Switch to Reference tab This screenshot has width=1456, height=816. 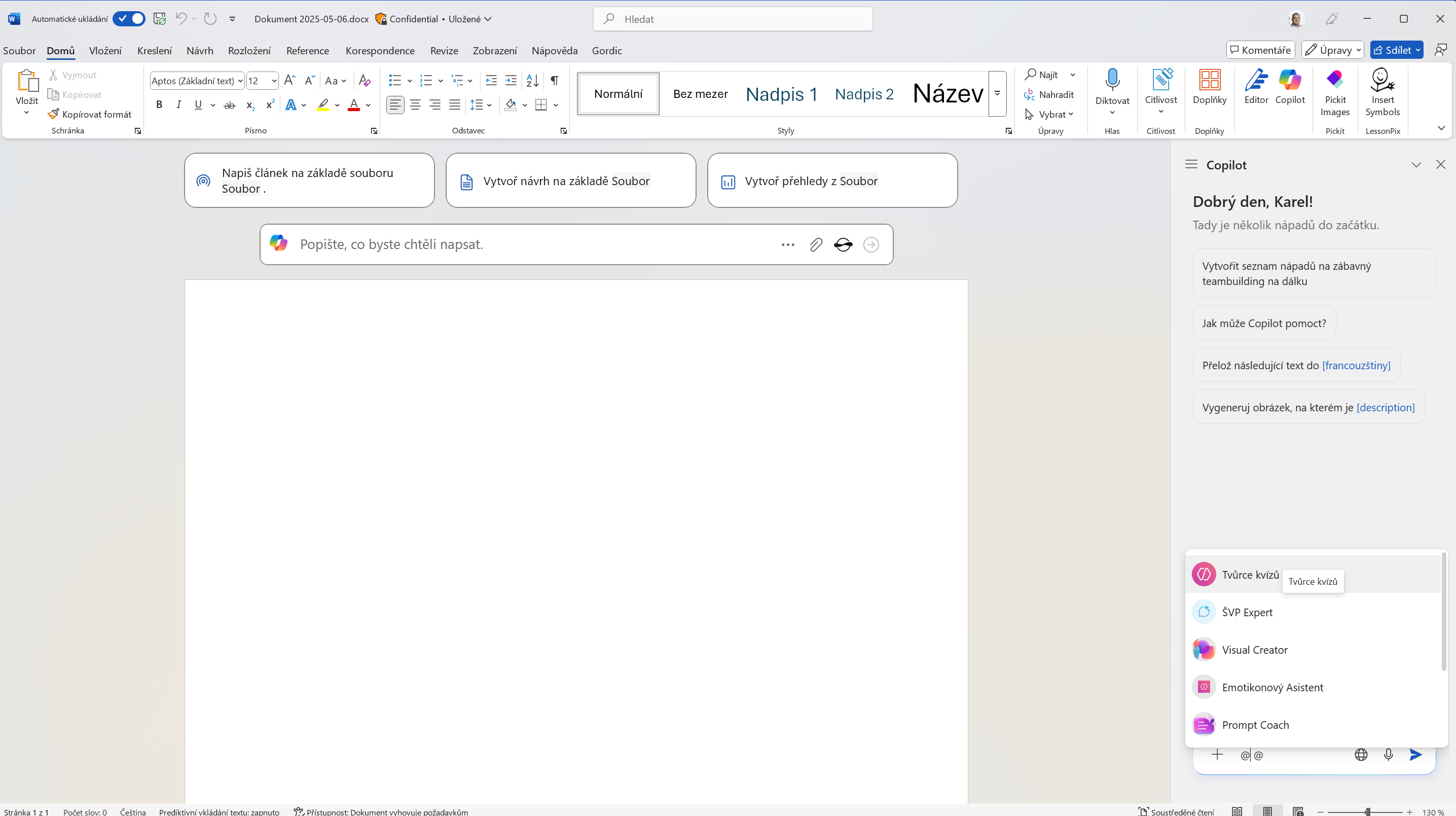[308, 50]
